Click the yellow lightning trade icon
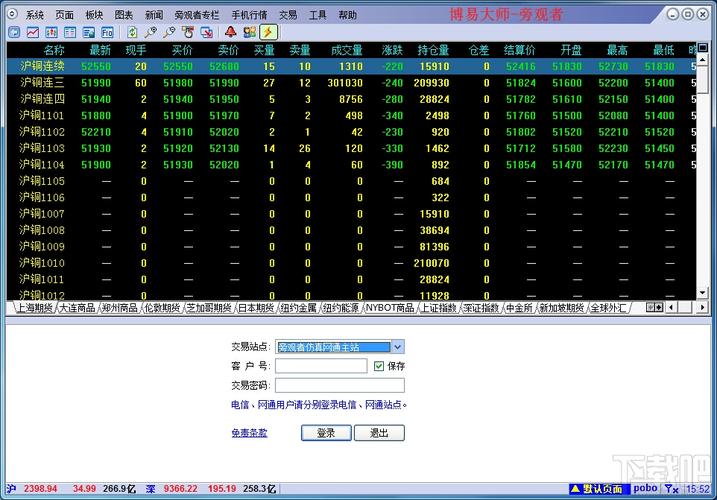Viewport: 717px width, 500px height. pos(267,32)
